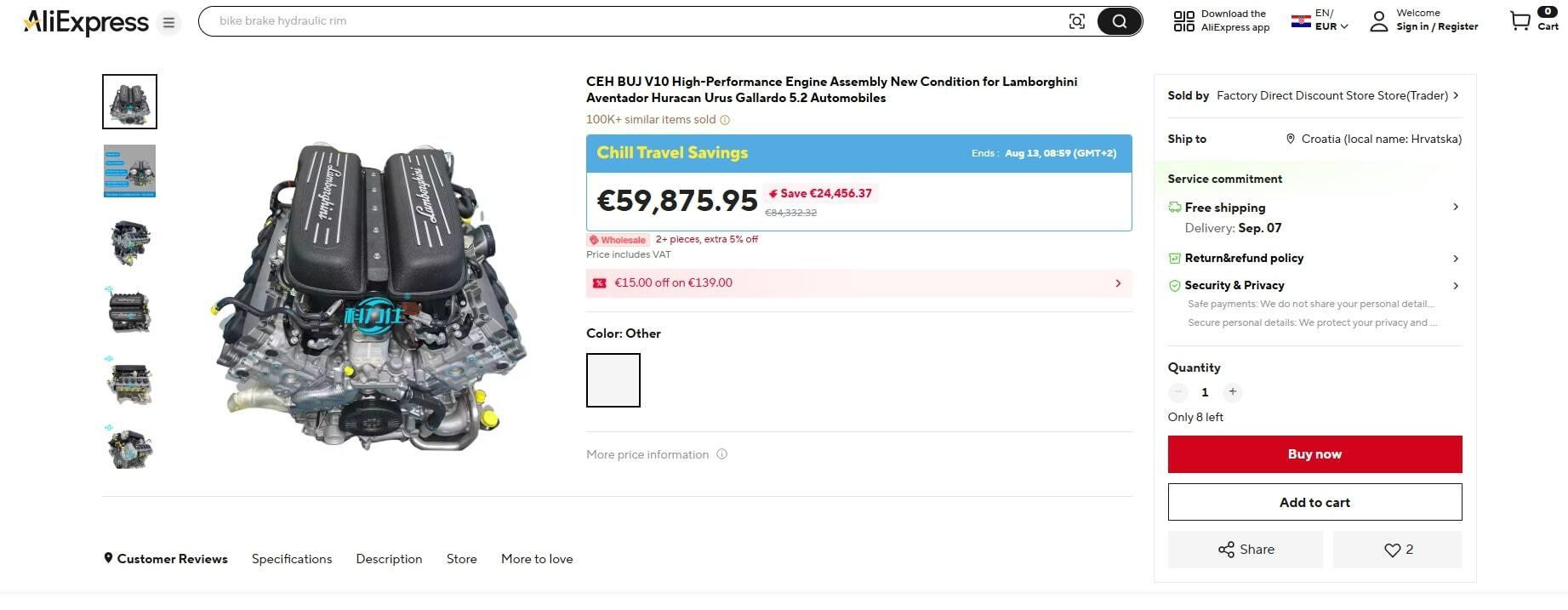Click the QR code app download icon
Viewport: 1568px width, 610px height.
point(1183,21)
